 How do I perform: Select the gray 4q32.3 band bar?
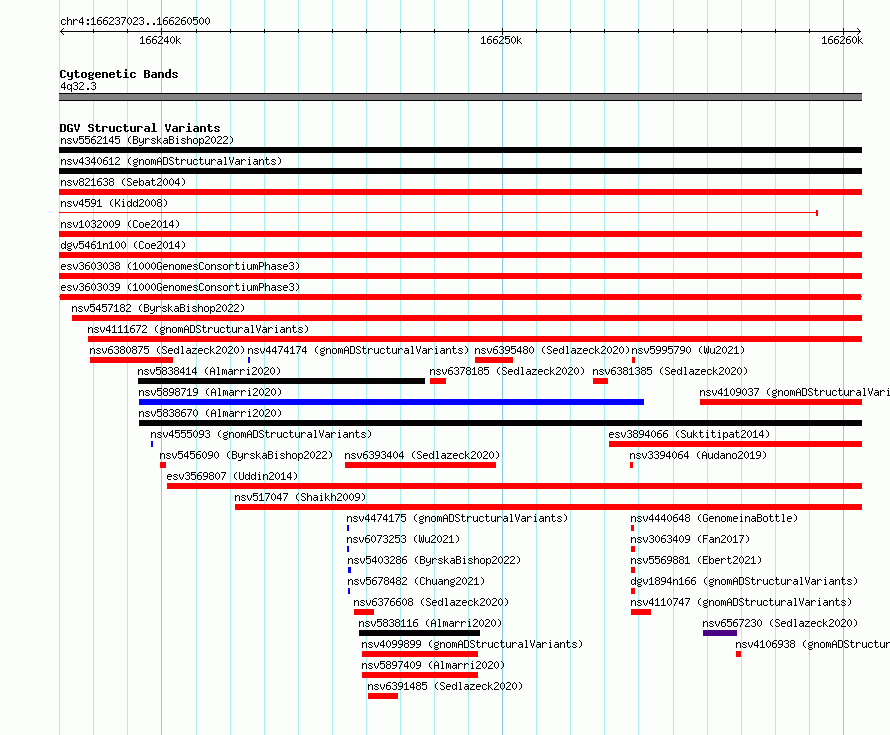(460, 97)
